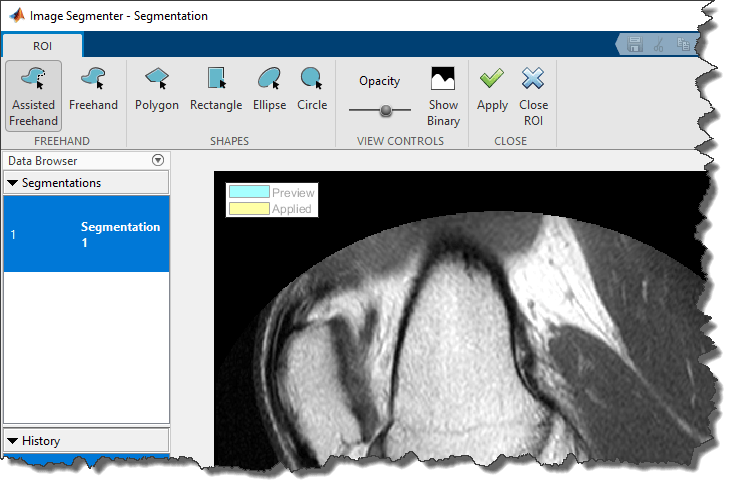Click the Data Browser panel title
The image size is (740, 494).
pos(42,161)
